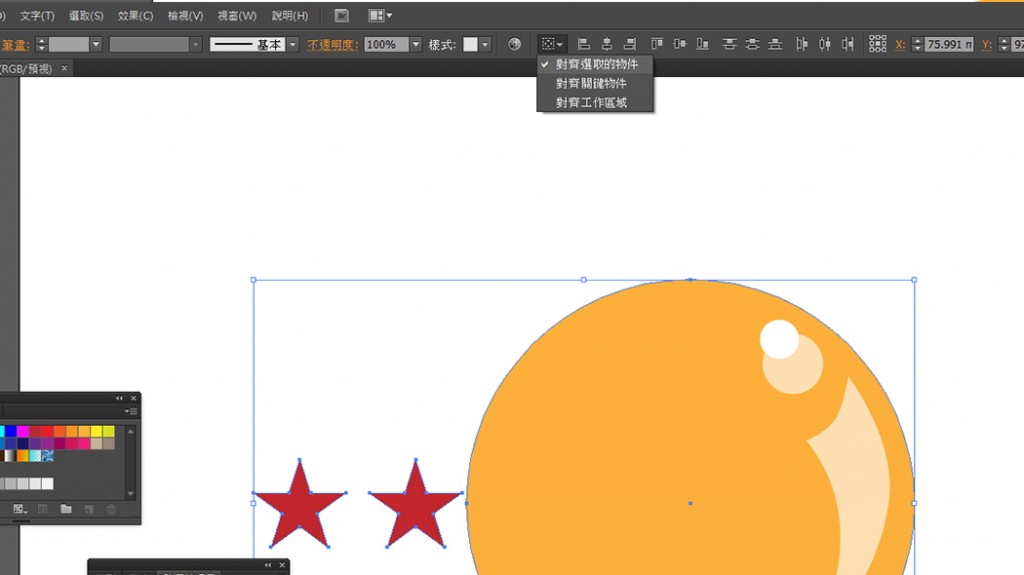Click the reference point grid icon
This screenshot has width=1024, height=575.
tap(878, 44)
